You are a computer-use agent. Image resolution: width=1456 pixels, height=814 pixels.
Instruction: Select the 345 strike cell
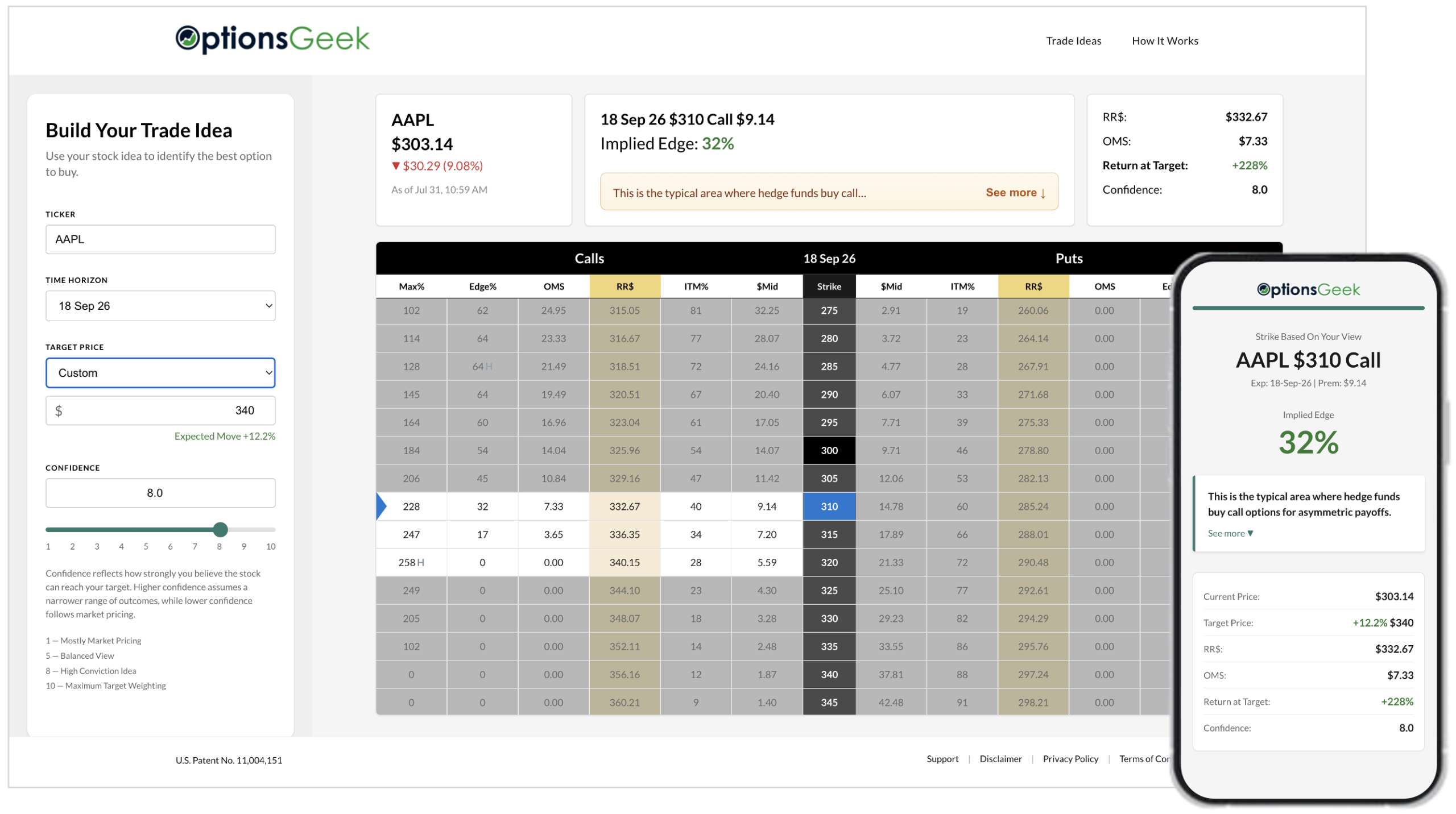click(x=829, y=702)
